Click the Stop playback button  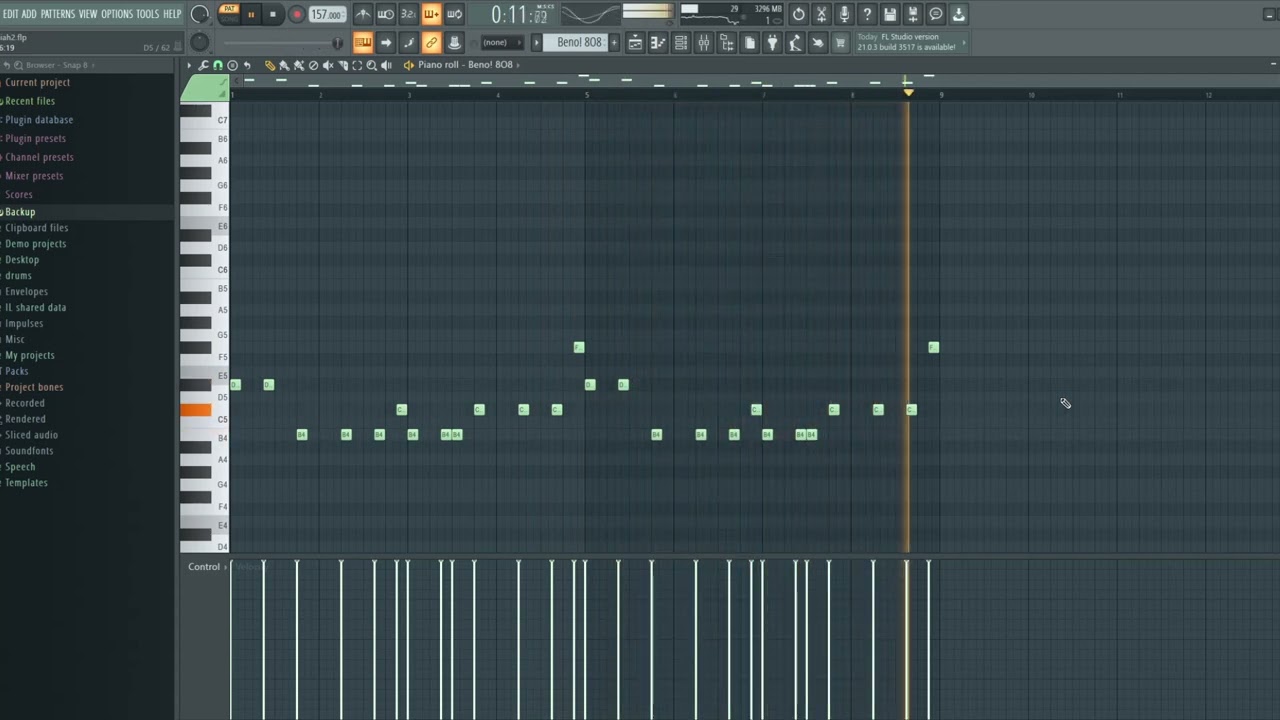pyautogui.click(x=273, y=14)
